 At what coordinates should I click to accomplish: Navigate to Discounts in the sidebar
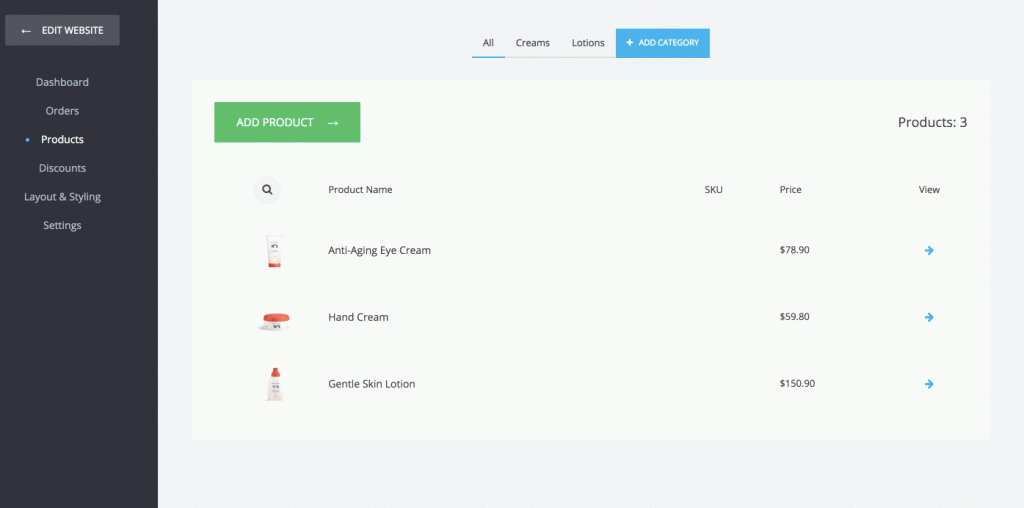tap(62, 168)
